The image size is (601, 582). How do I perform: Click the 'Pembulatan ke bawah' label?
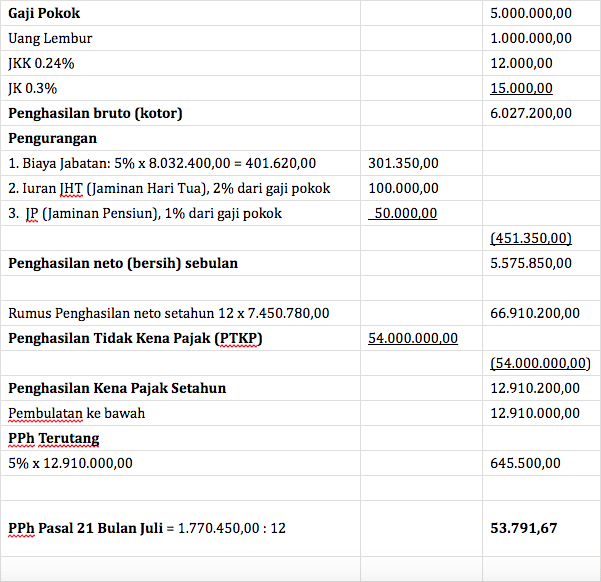77,413
